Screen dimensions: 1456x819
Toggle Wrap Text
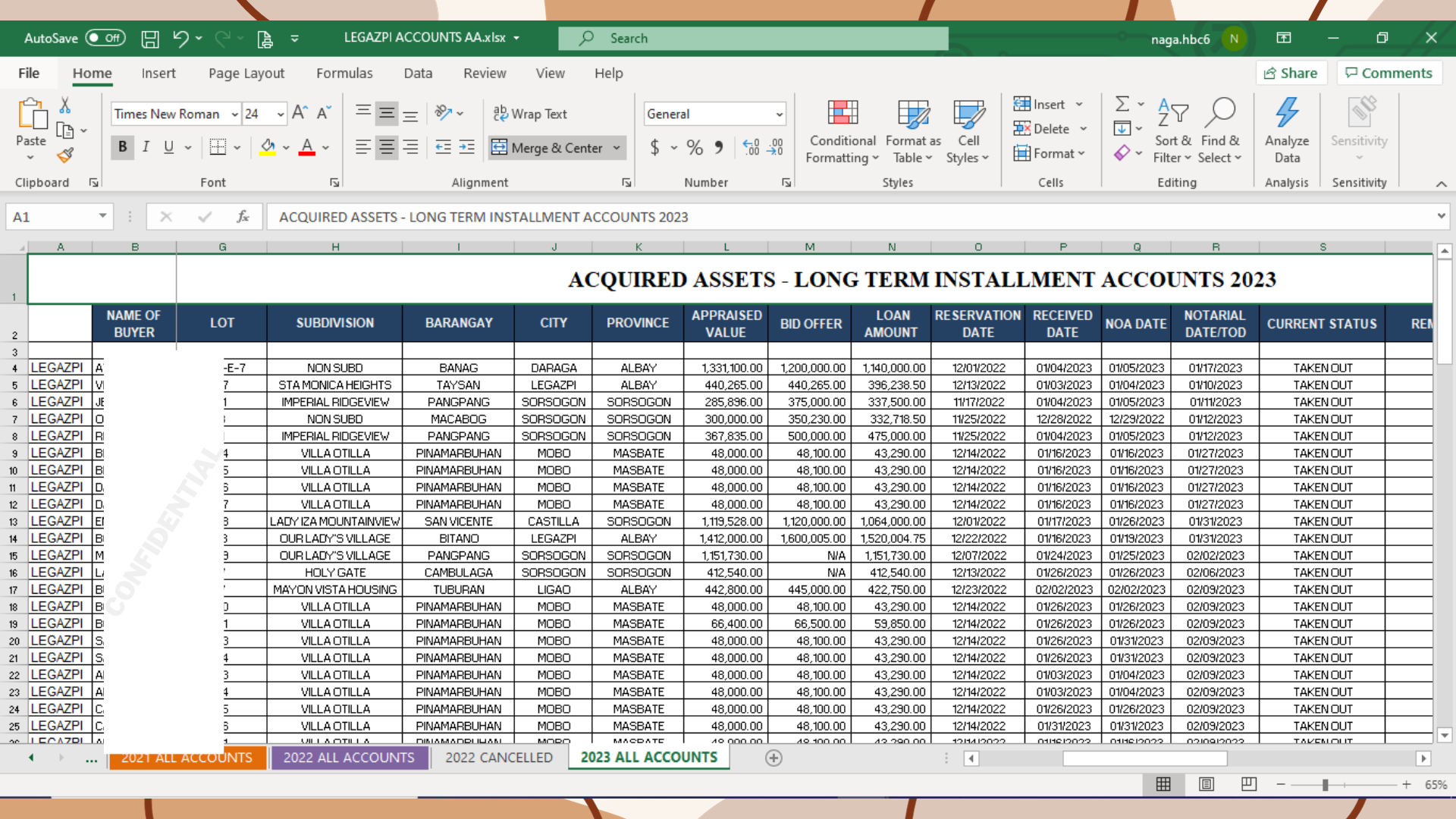coord(530,114)
